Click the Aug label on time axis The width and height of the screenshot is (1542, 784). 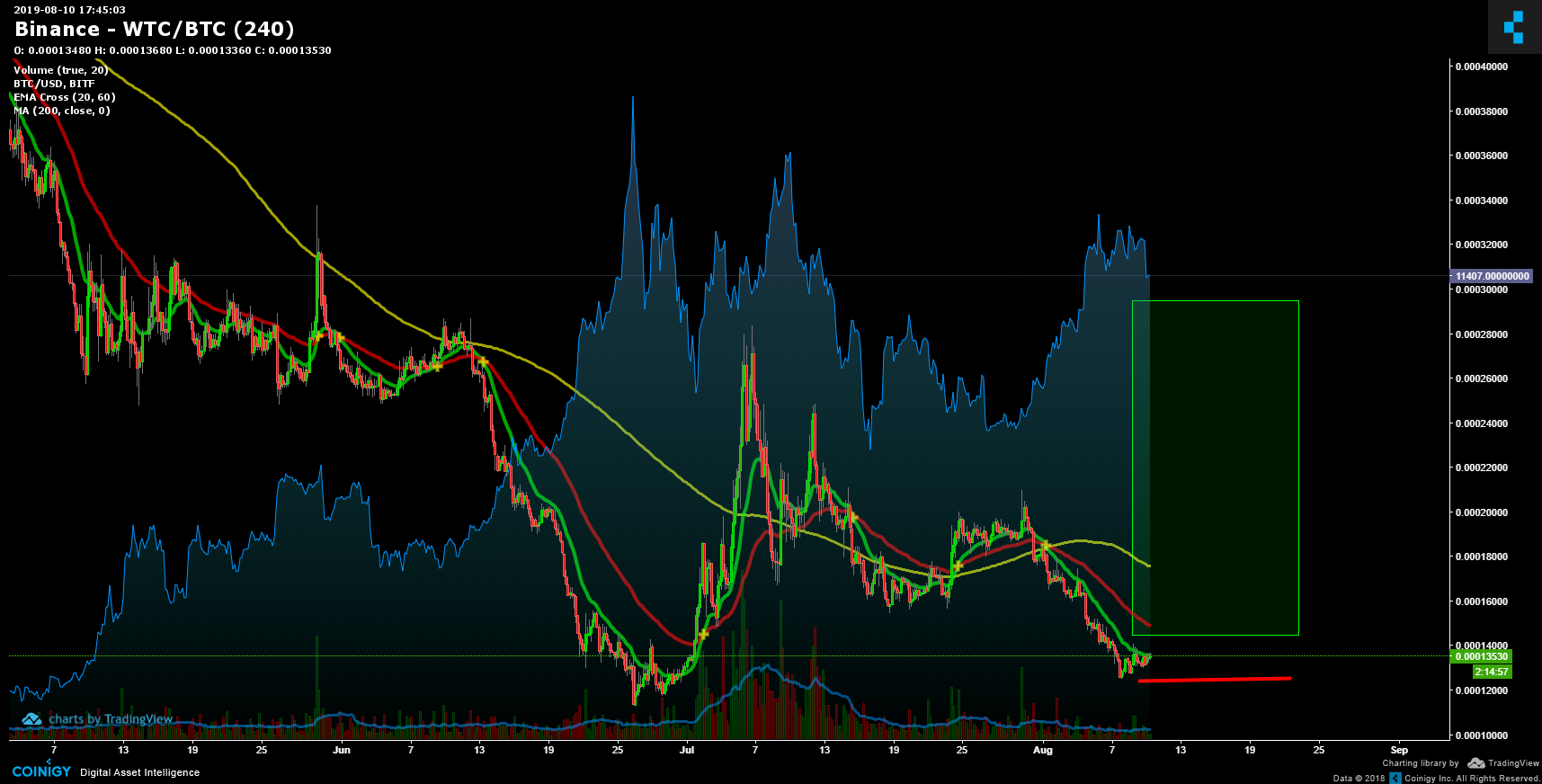coord(1043,750)
